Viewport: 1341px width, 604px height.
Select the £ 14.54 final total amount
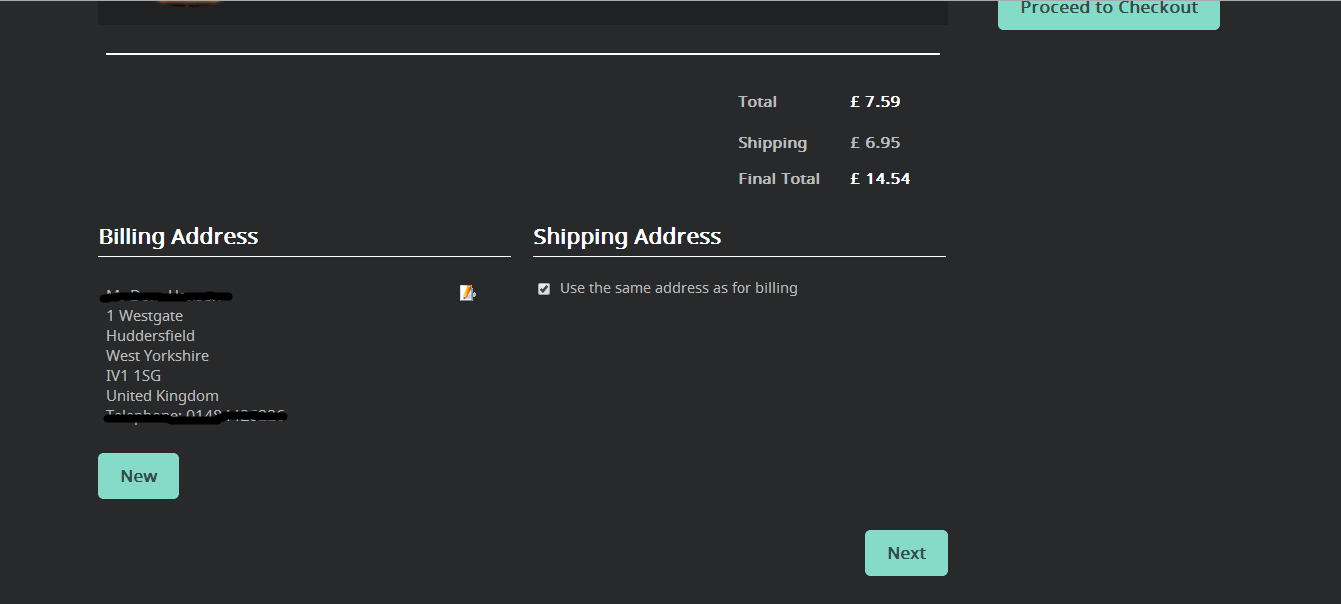click(880, 179)
